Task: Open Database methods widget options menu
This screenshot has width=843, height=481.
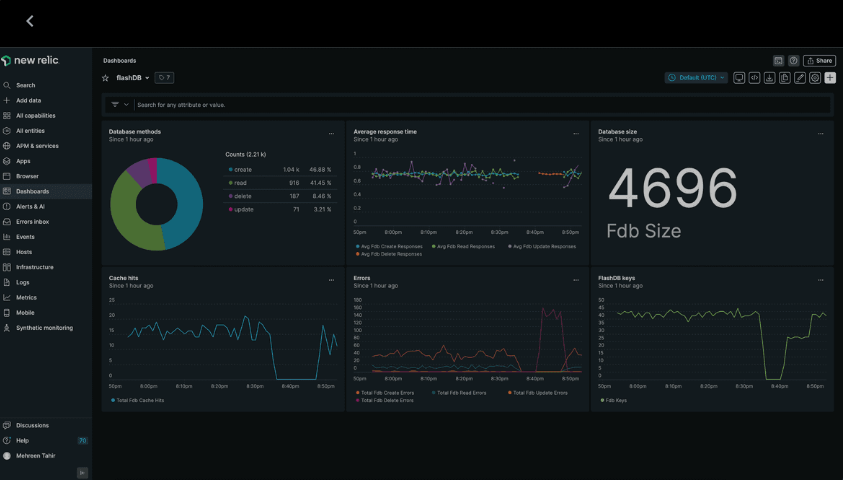Action: [331, 134]
